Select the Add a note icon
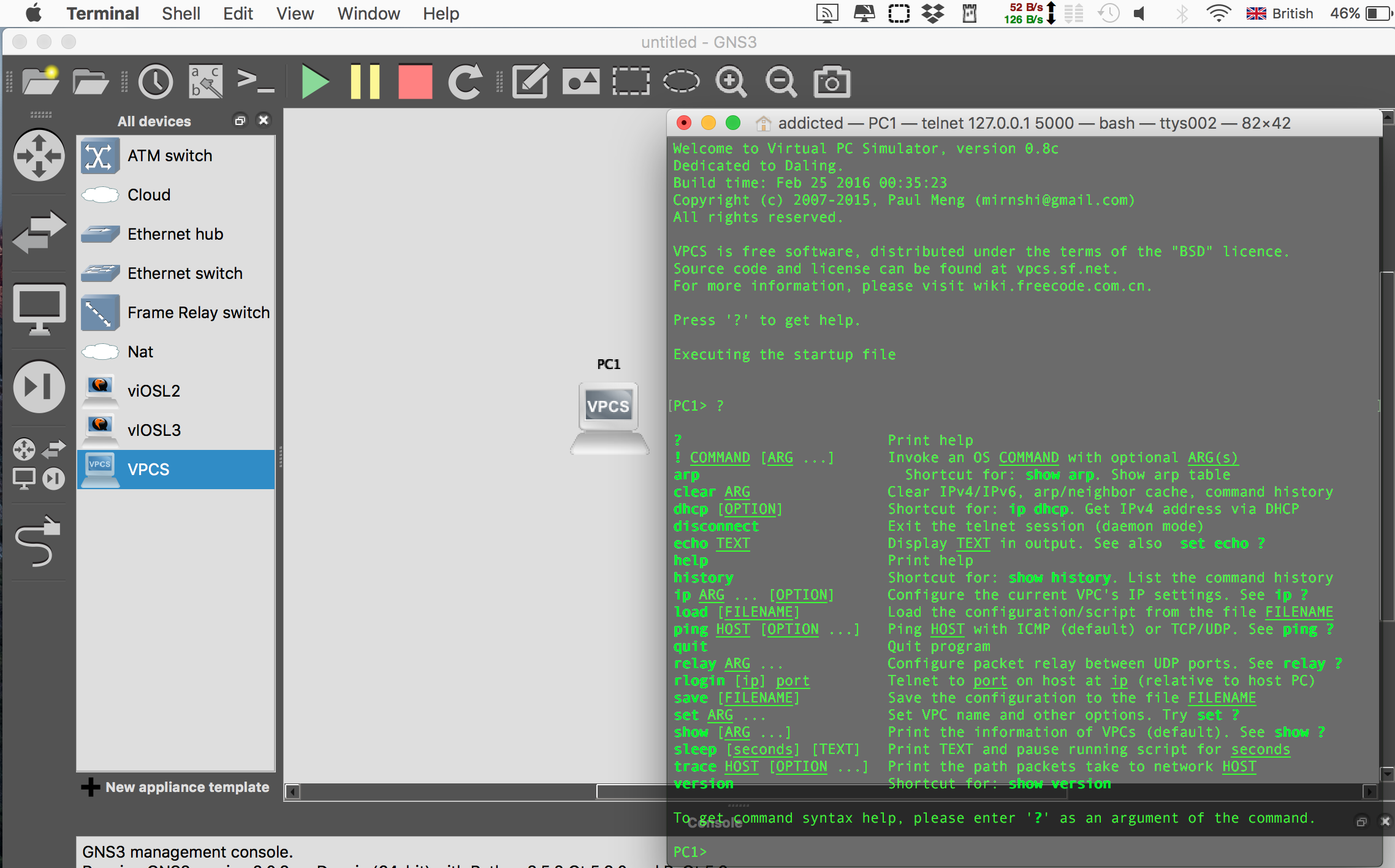This screenshot has height=868, width=1395. 530,82
